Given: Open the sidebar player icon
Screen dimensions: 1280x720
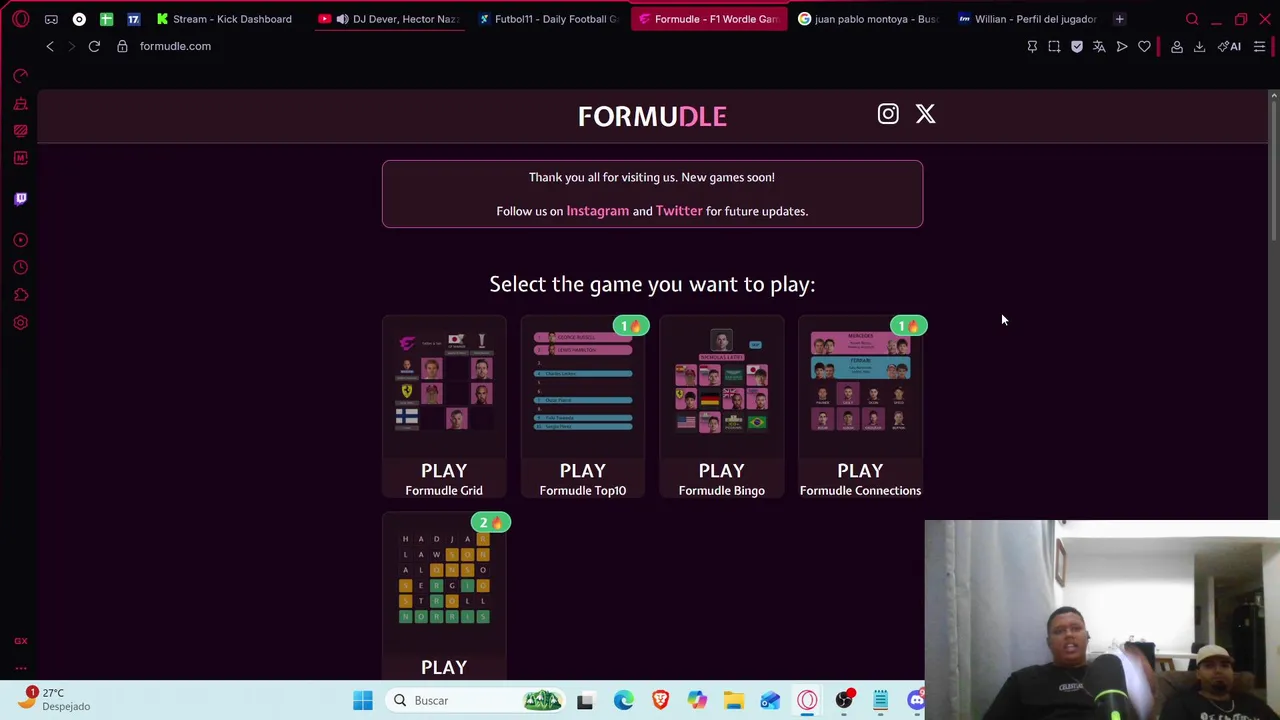Looking at the screenshot, I should pyautogui.click(x=20, y=240).
